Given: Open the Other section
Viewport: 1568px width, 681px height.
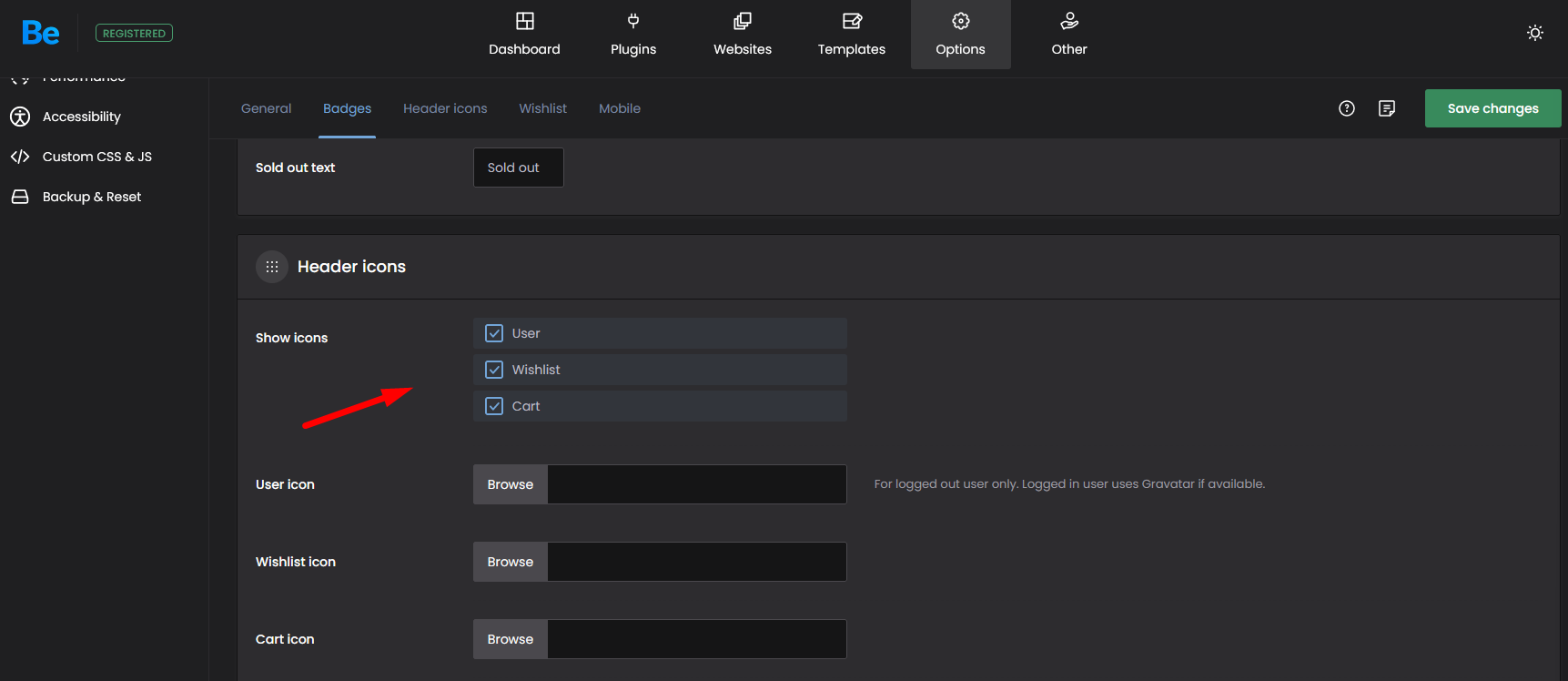Looking at the screenshot, I should [x=1069, y=35].
